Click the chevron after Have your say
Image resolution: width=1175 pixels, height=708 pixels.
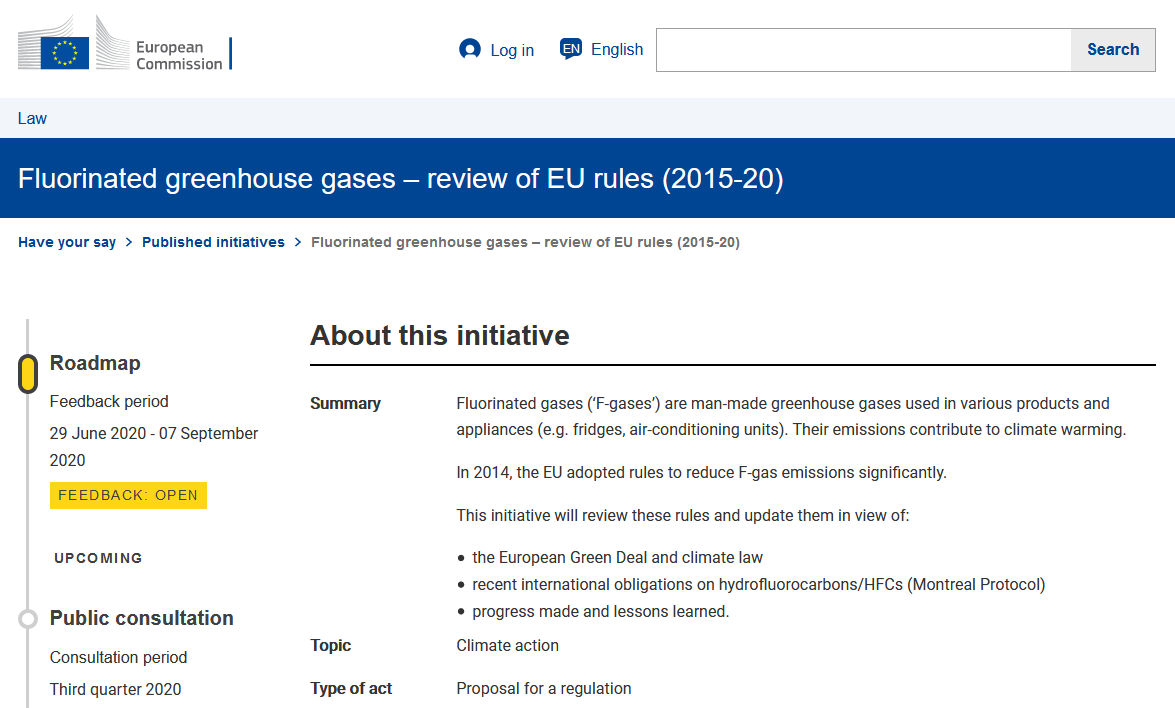coord(129,242)
